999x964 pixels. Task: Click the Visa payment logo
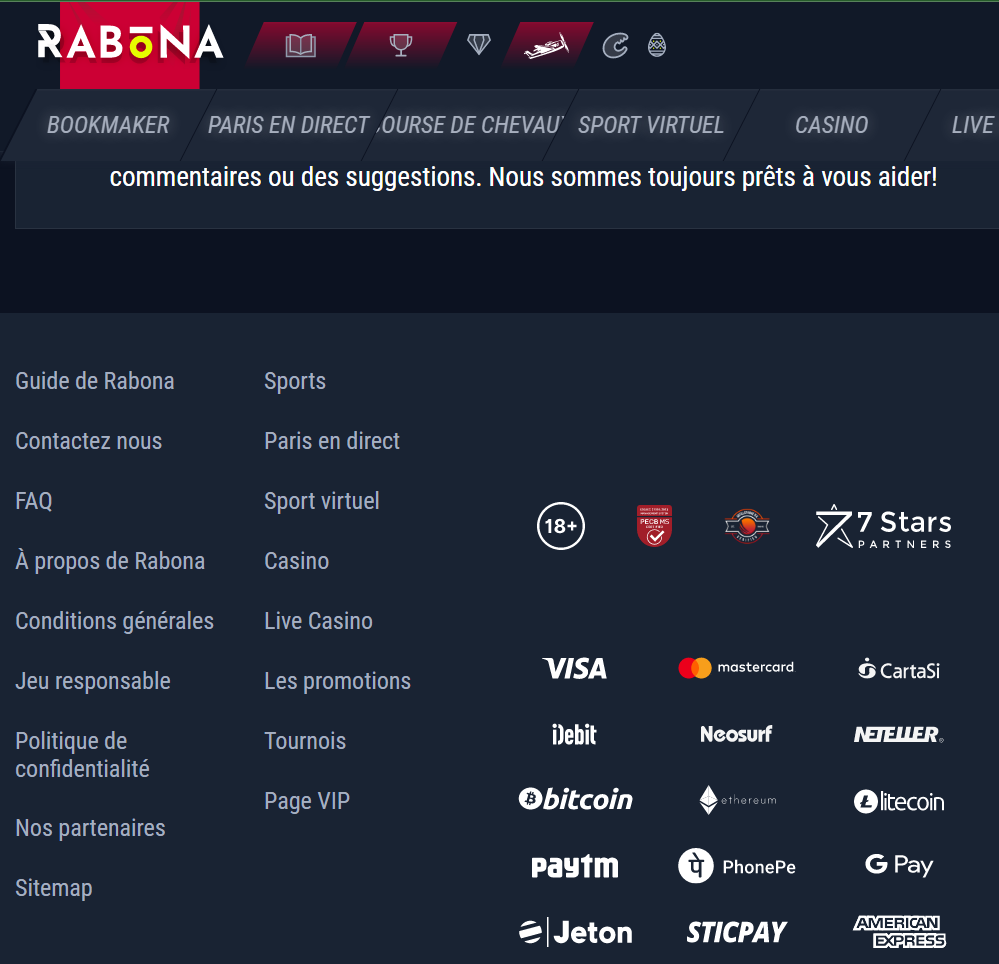pos(575,668)
